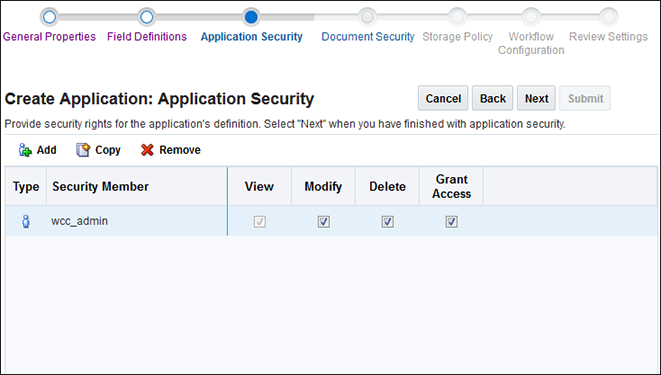Click the Add label in toolbar
Image resolution: width=661 pixels, height=375 pixels.
pyautogui.click(x=46, y=150)
